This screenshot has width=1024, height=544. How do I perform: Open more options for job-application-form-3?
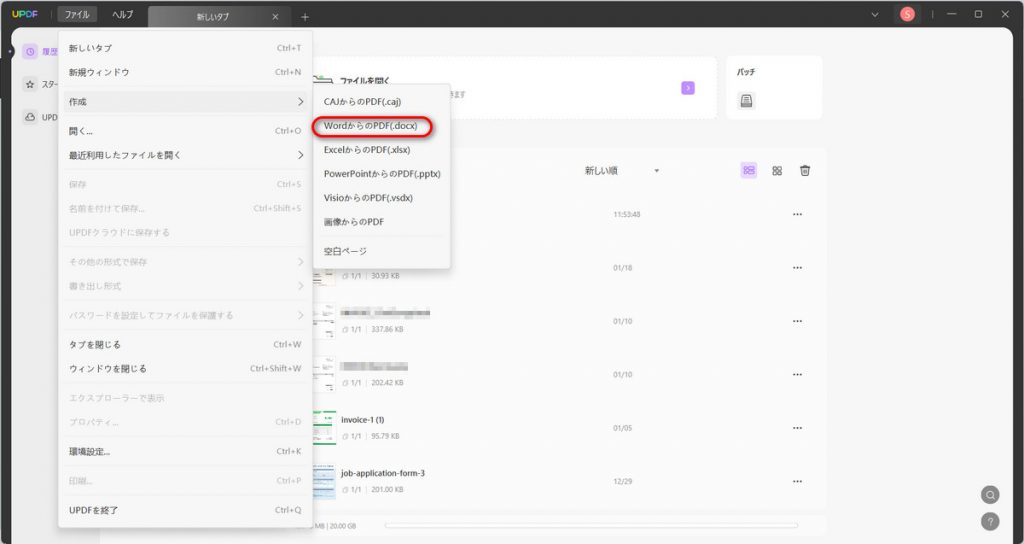(797, 481)
